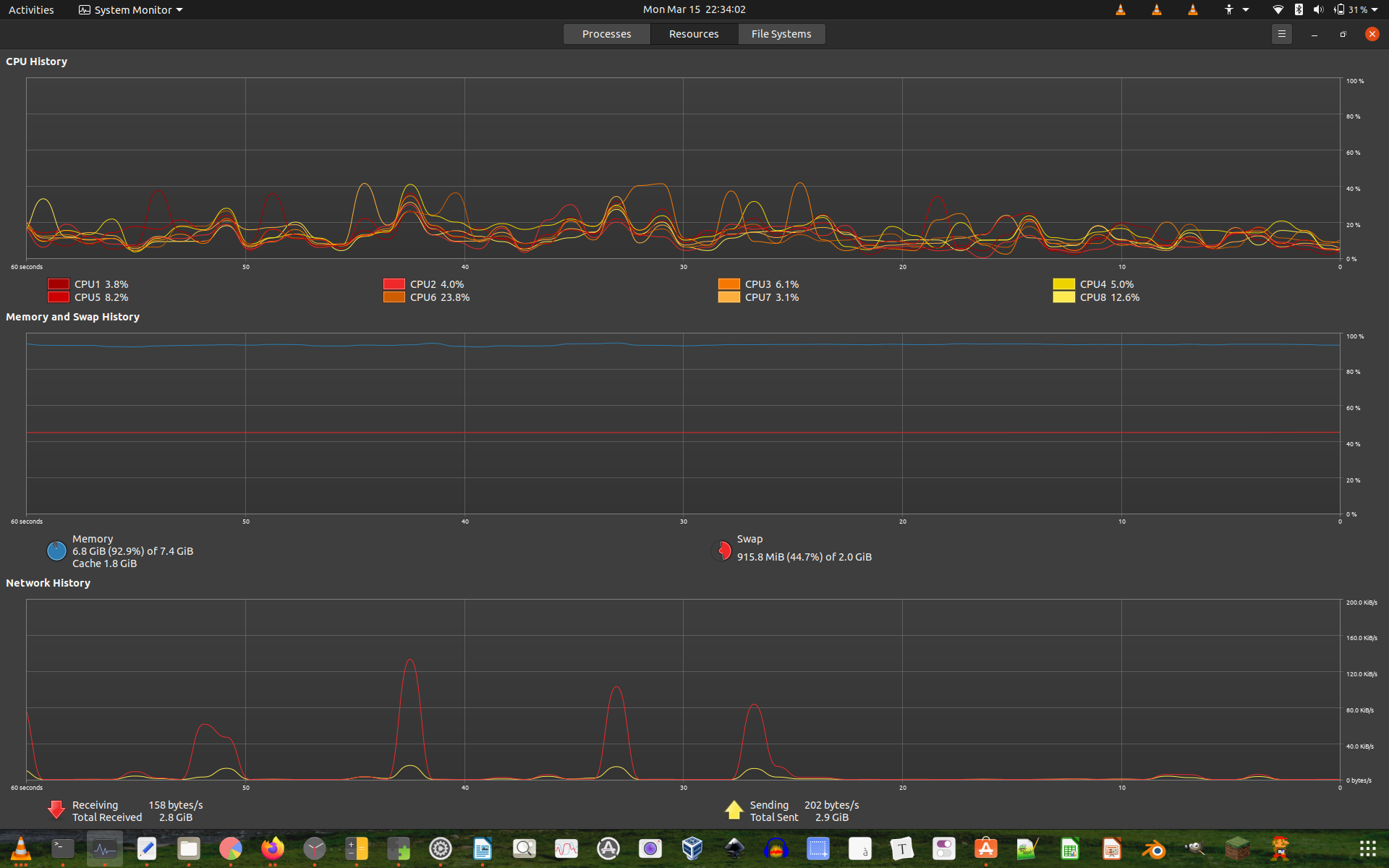Switch to the Processes tab

point(606,34)
